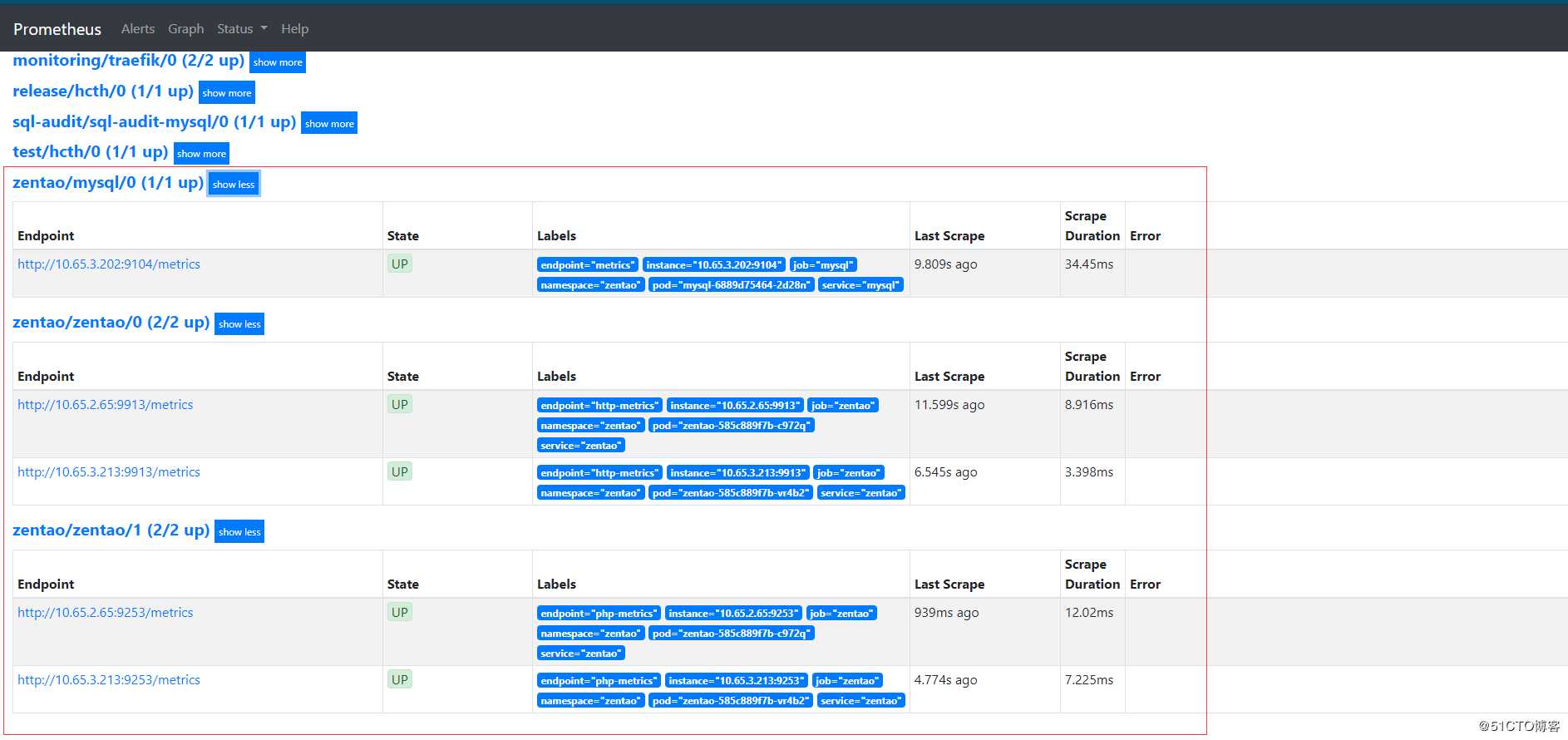
Task: Open zentao/zentao/1 heading link
Action: (x=111, y=530)
